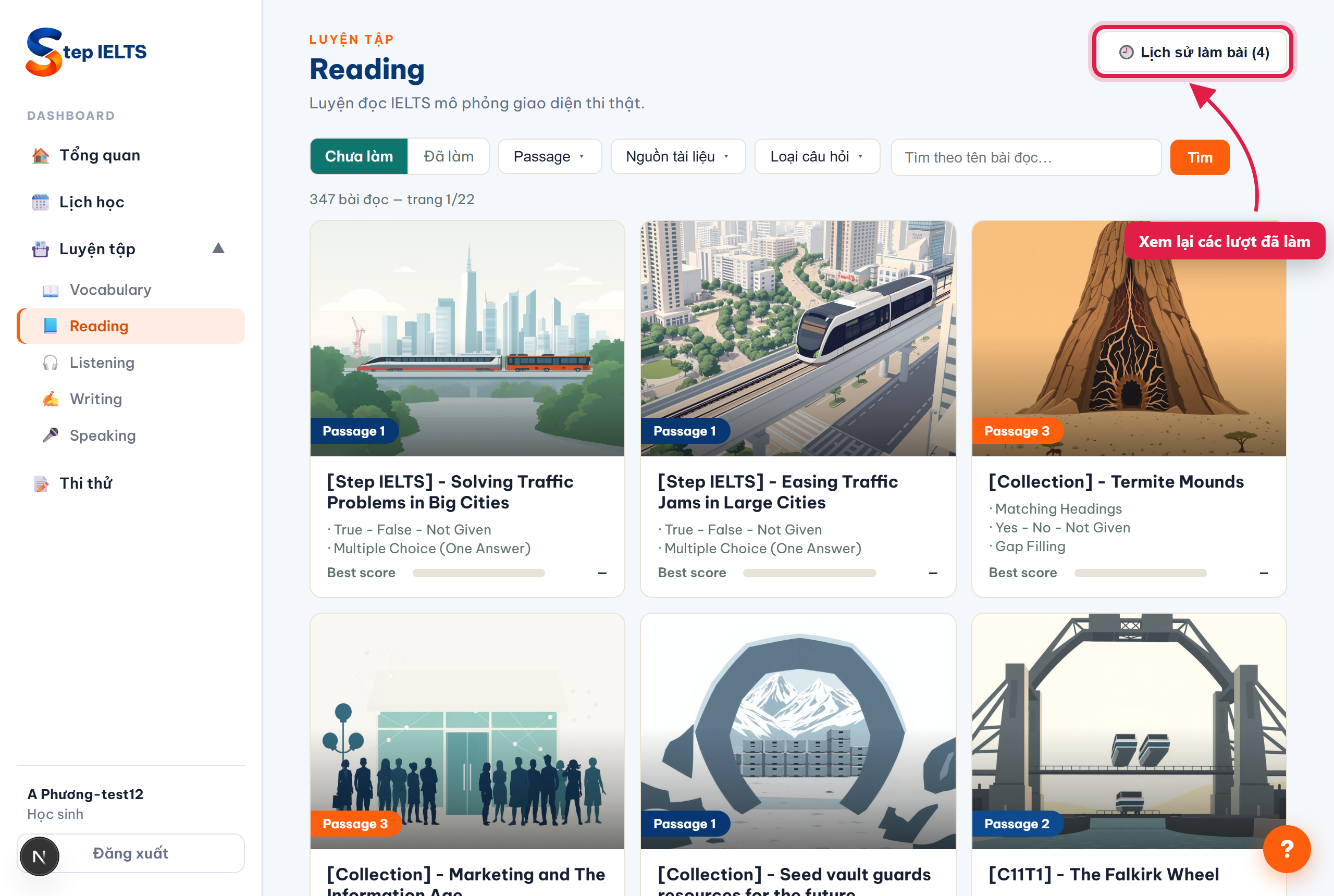This screenshot has height=896, width=1334.
Task: Open Marketing and The Information Age title
Action: tap(466, 880)
